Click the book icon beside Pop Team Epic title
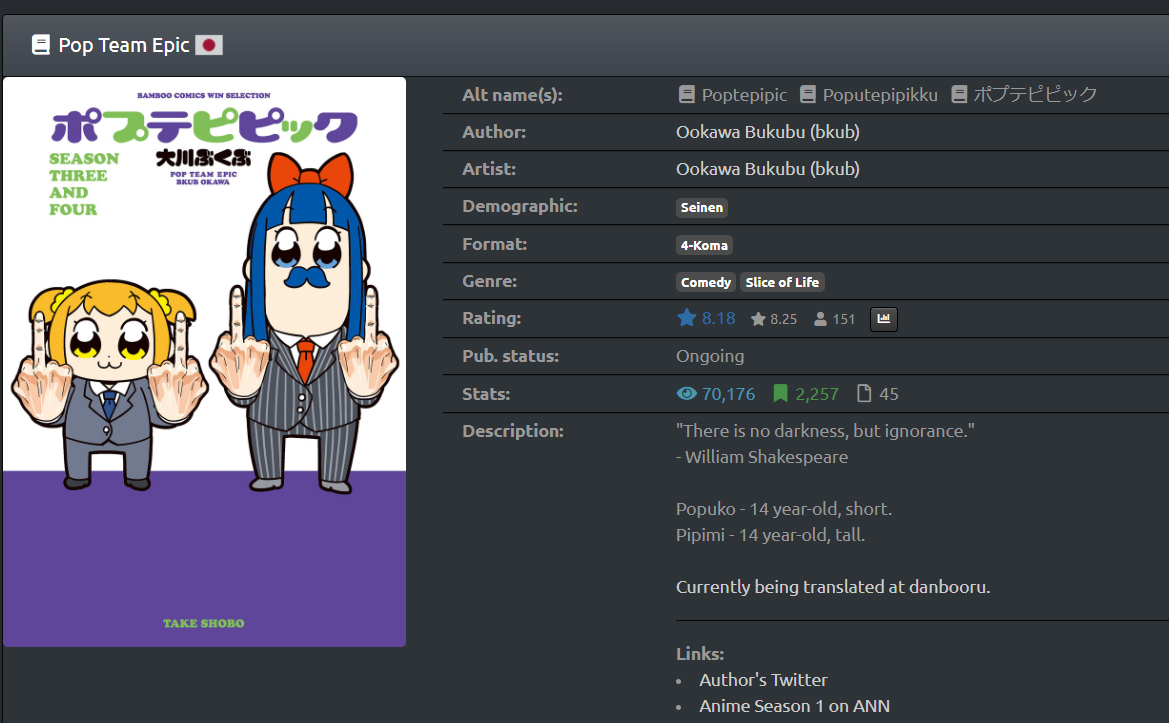The height and width of the screenshot is (723, 1169). (x=40, y=45)
